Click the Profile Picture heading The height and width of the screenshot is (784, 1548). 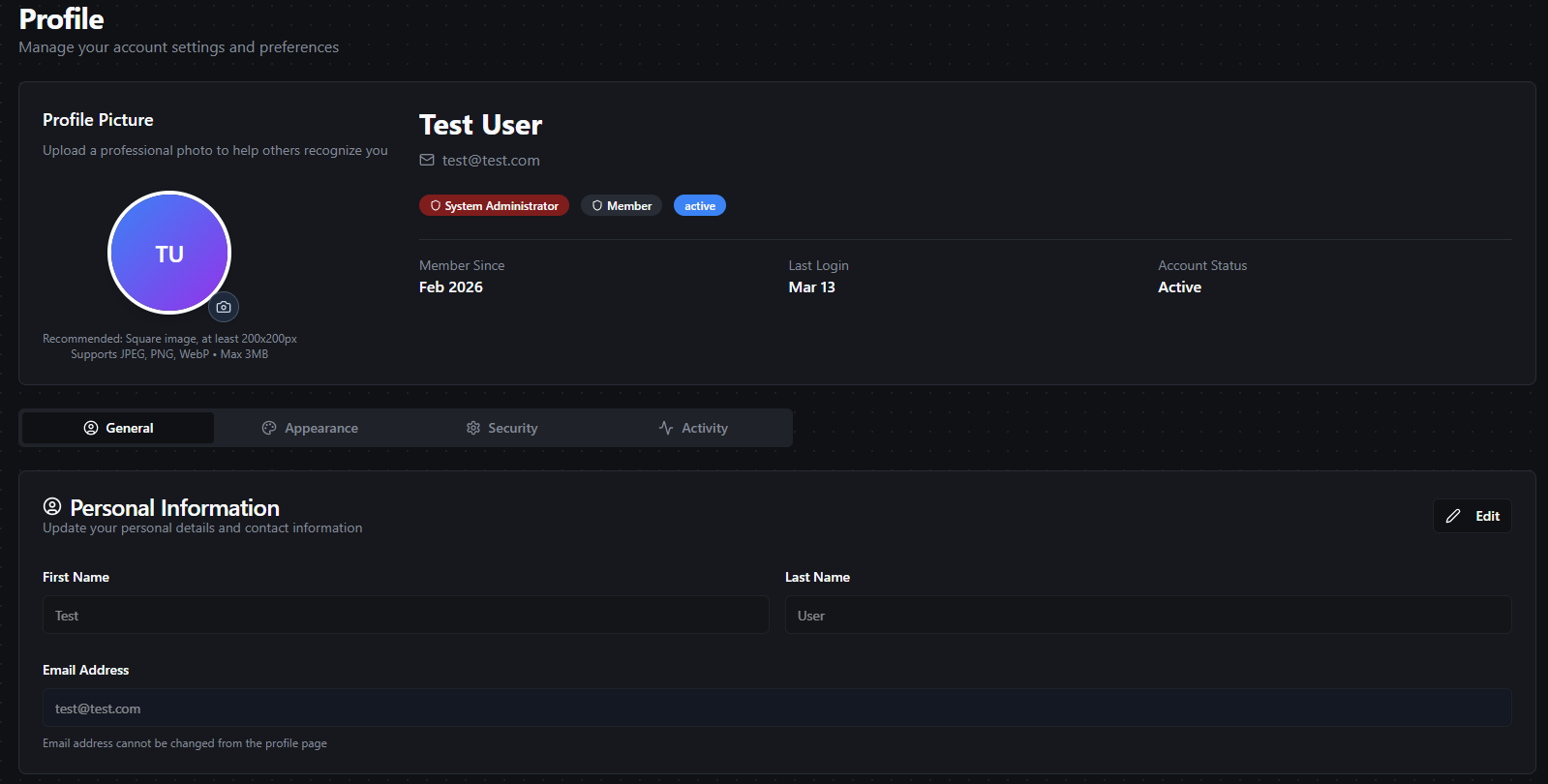tap(98, 120)
